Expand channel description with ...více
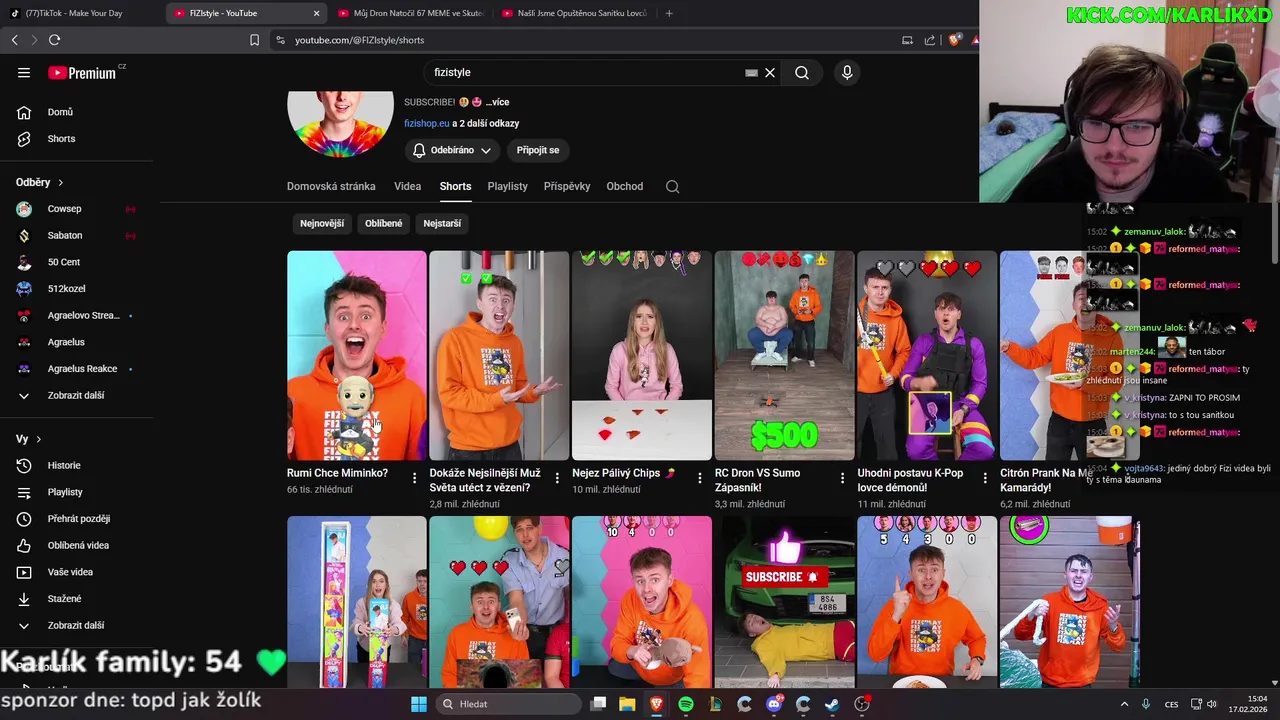Viewport: 1280px width, 720px height. [497, 102]
